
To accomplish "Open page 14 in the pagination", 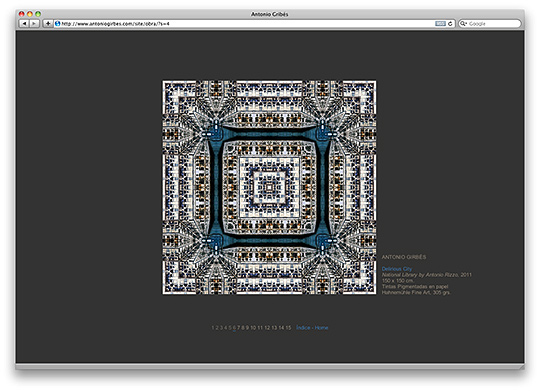I will 281,328.
